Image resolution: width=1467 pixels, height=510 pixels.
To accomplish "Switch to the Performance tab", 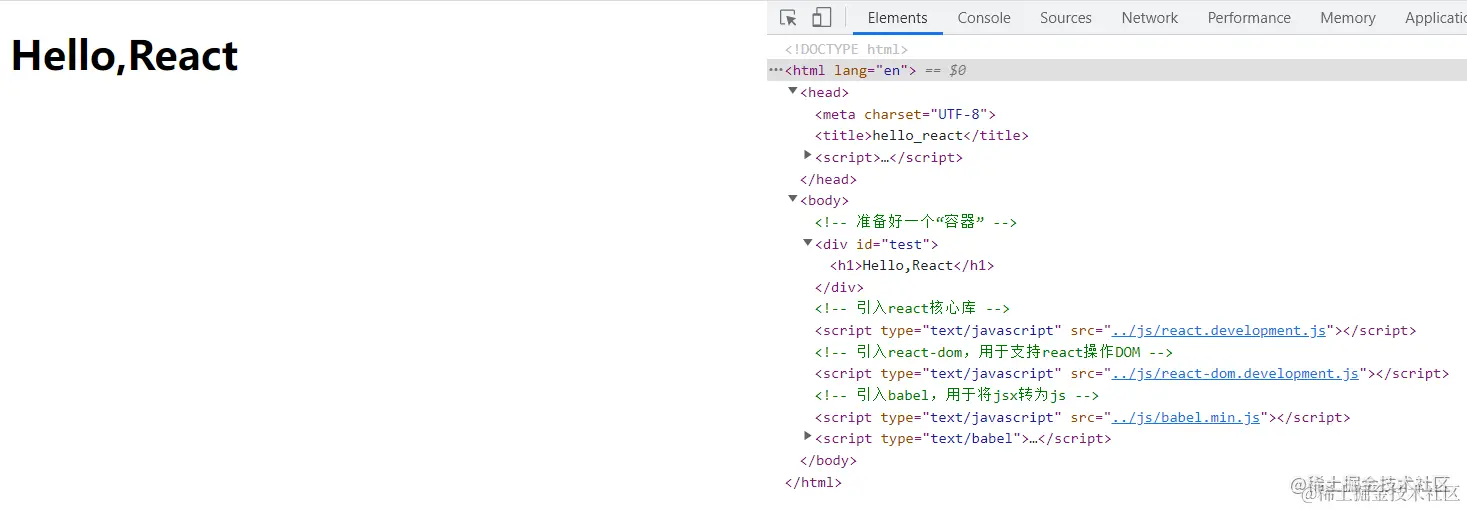I will pos(1249,18).
